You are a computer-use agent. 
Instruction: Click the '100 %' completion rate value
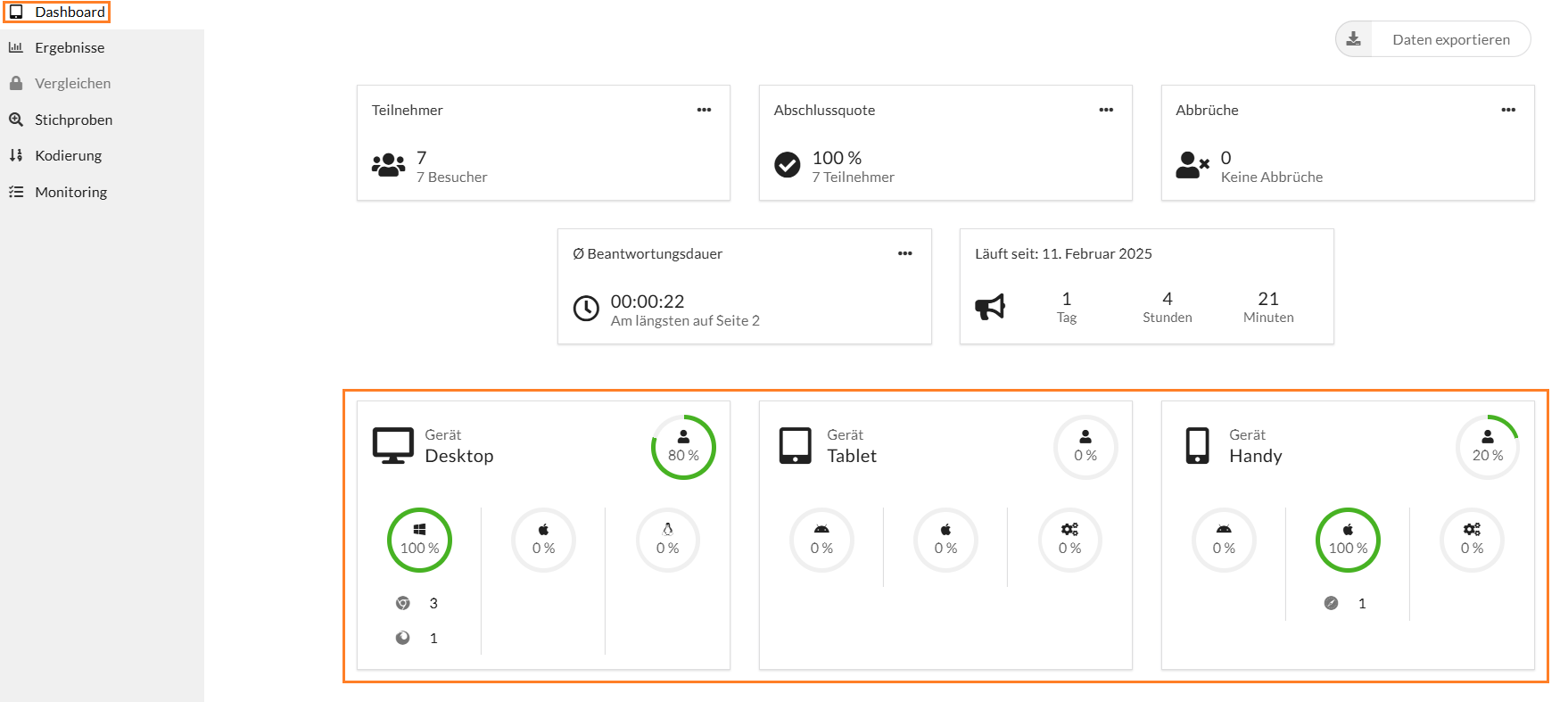coord(837,158)
